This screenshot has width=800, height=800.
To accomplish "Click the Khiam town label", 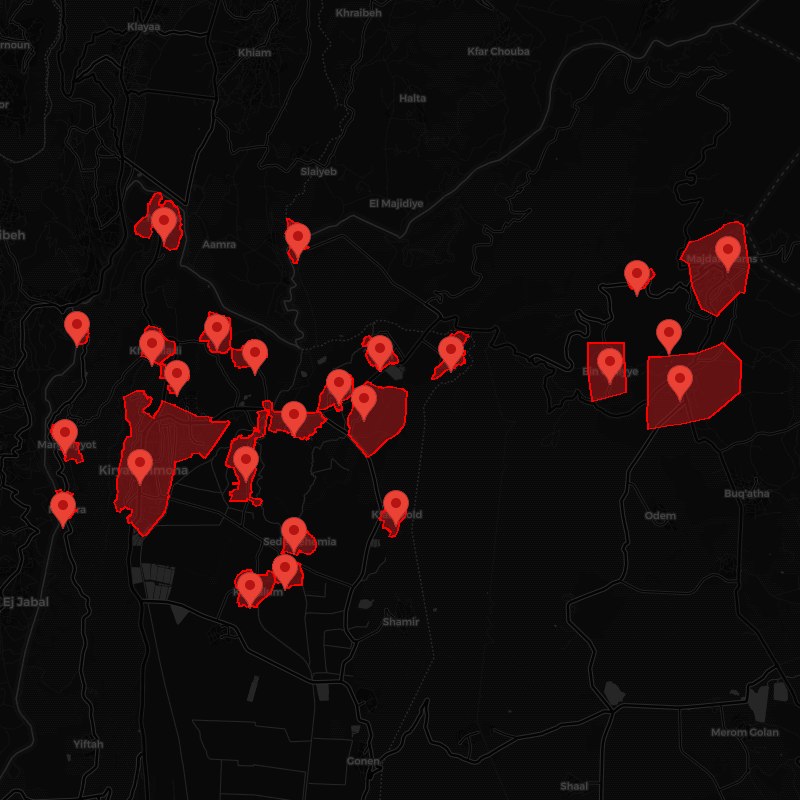I will (254, 53).
